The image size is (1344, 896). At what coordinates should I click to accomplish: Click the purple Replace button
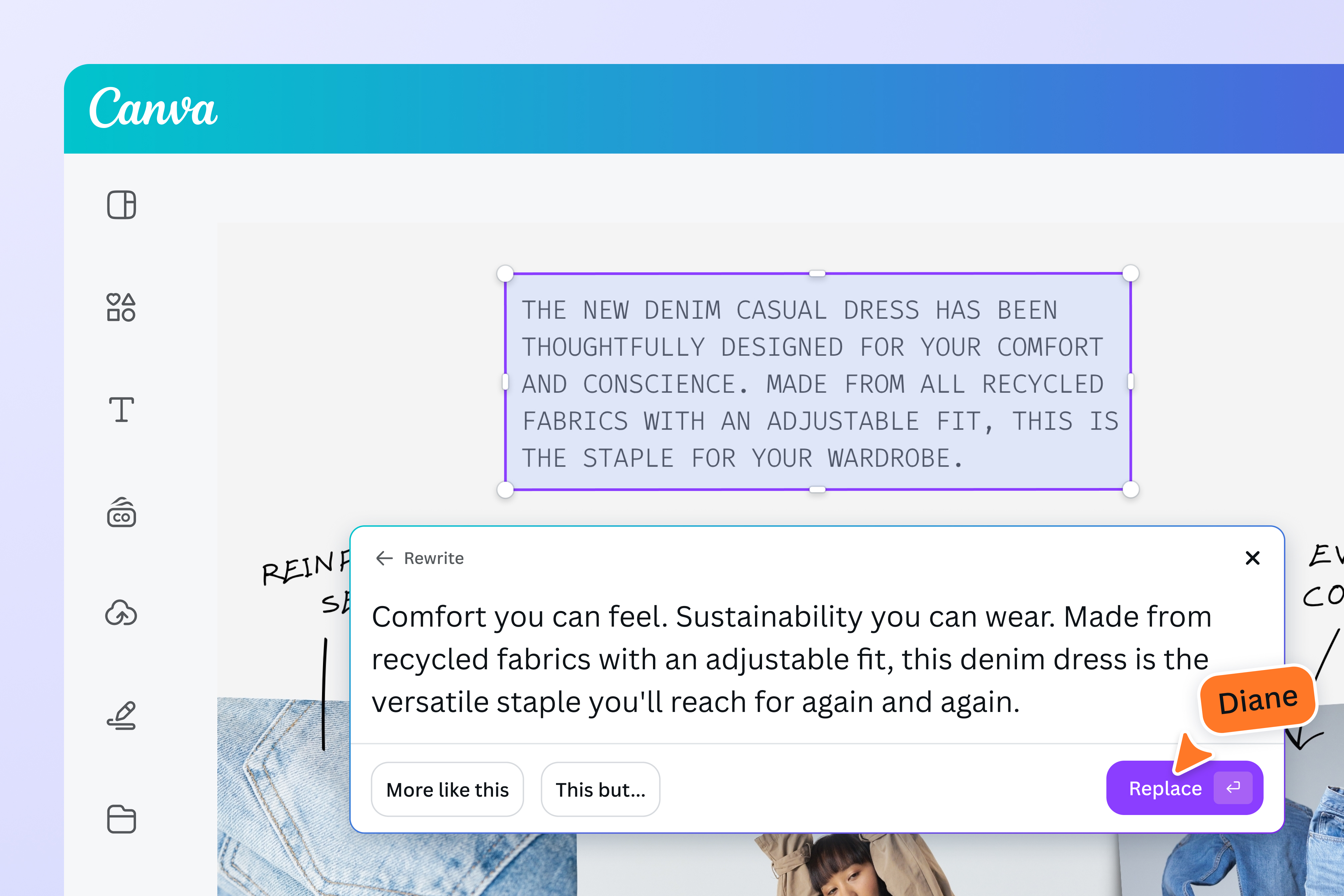click(1185, 788)
